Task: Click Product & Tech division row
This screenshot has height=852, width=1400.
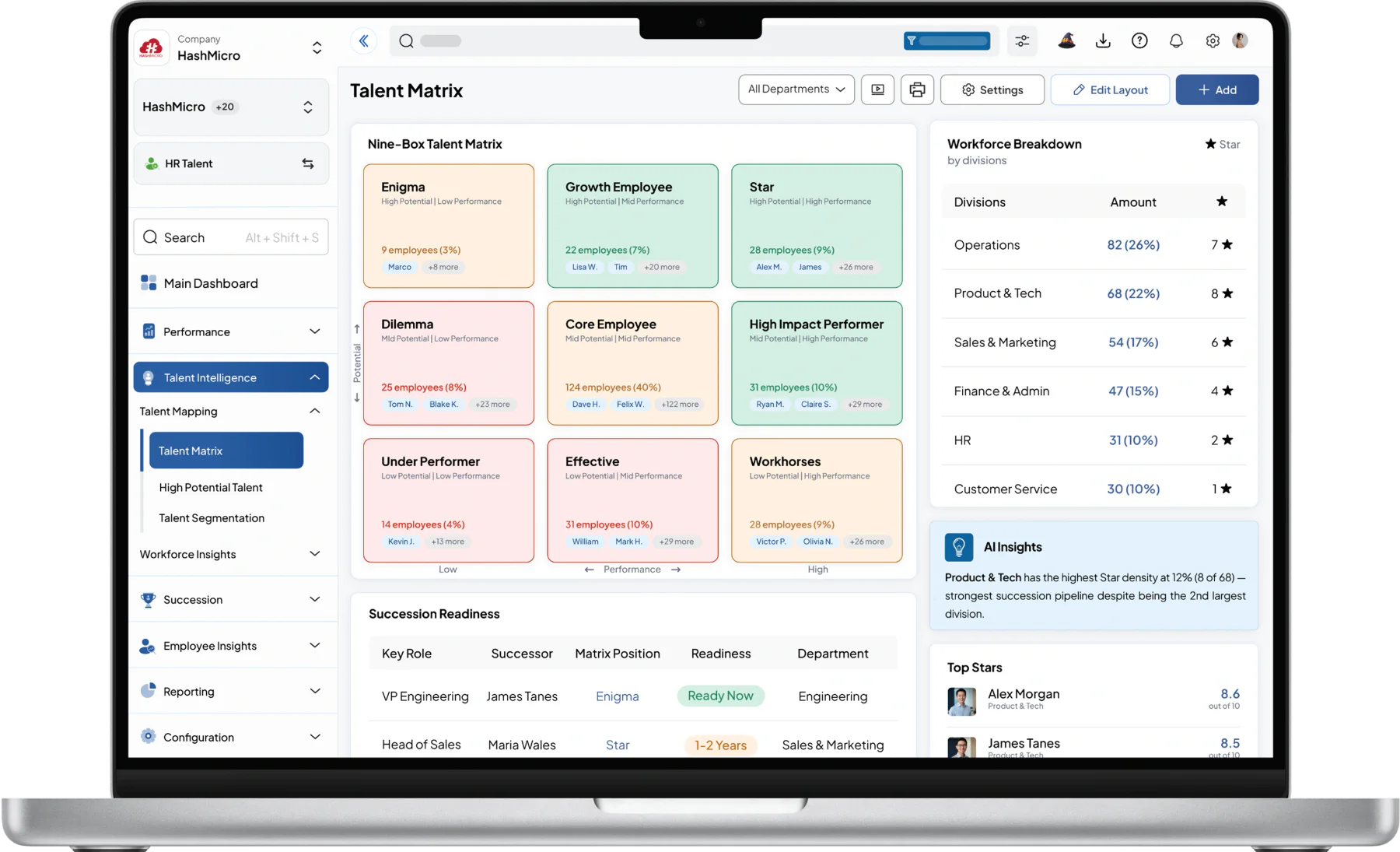Action: pyautogui.click(x=1094, y=293)
